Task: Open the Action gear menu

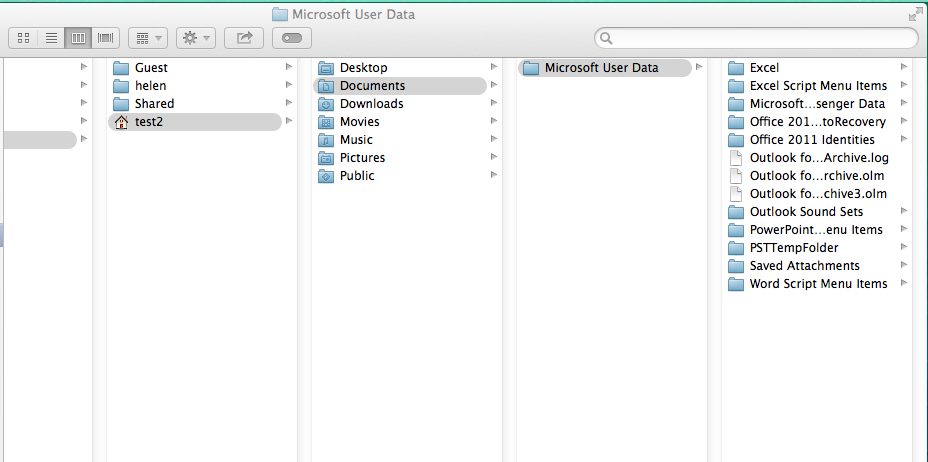Action: click(x=196, y=38)
